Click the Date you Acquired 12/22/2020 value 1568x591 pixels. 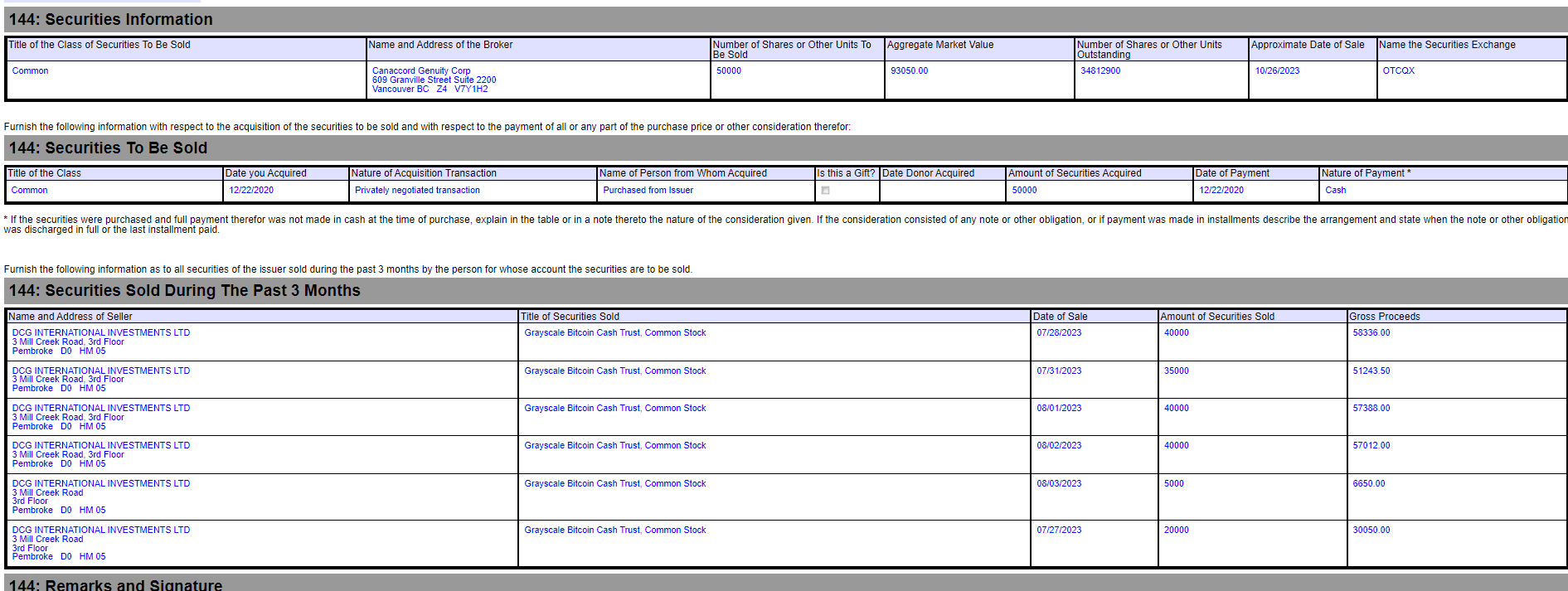[251, 191]
